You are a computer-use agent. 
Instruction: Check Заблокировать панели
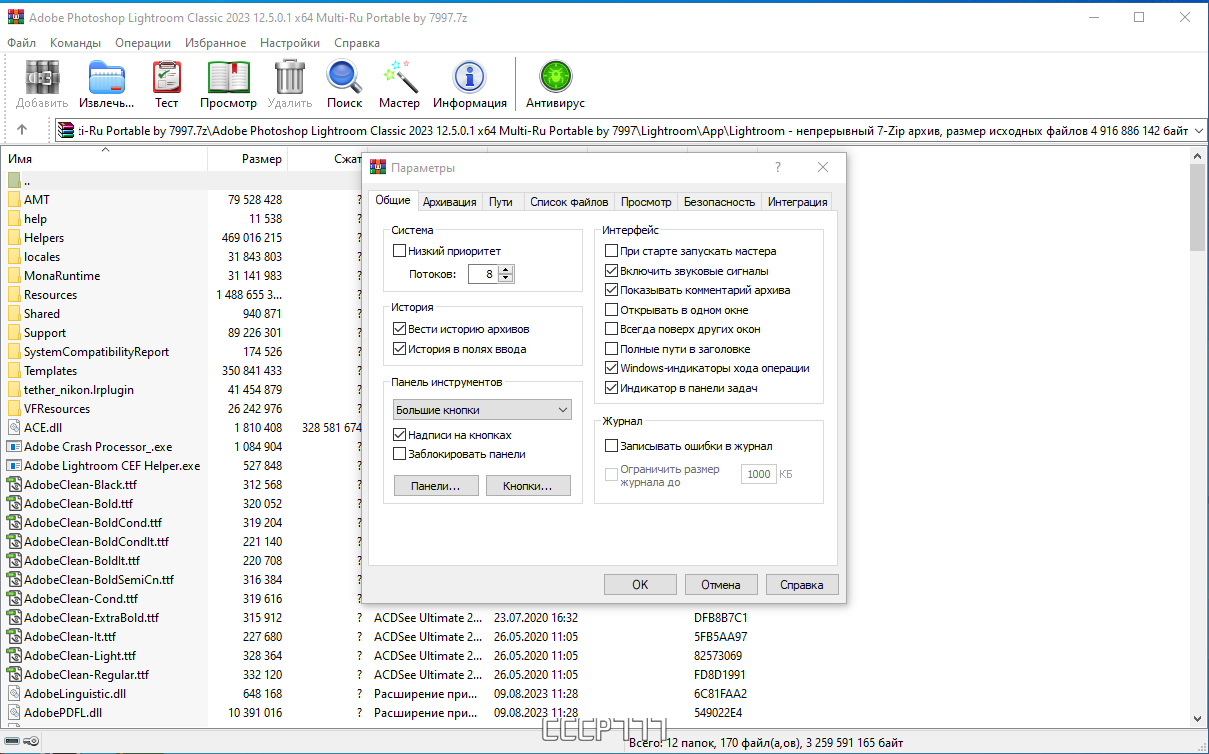pos(400,454)
